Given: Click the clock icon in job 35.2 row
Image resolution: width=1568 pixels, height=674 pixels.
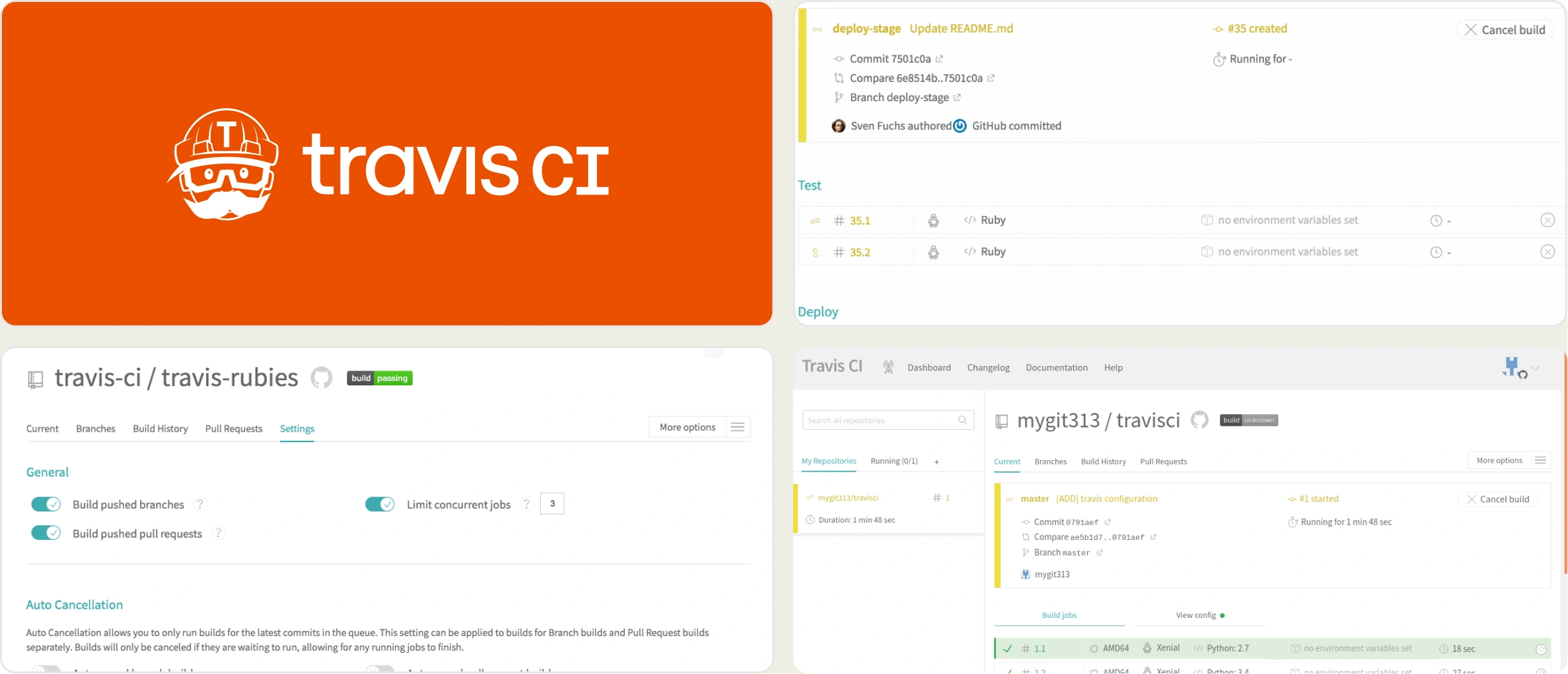Looking at the screenshot, I should pos(1436,253).
